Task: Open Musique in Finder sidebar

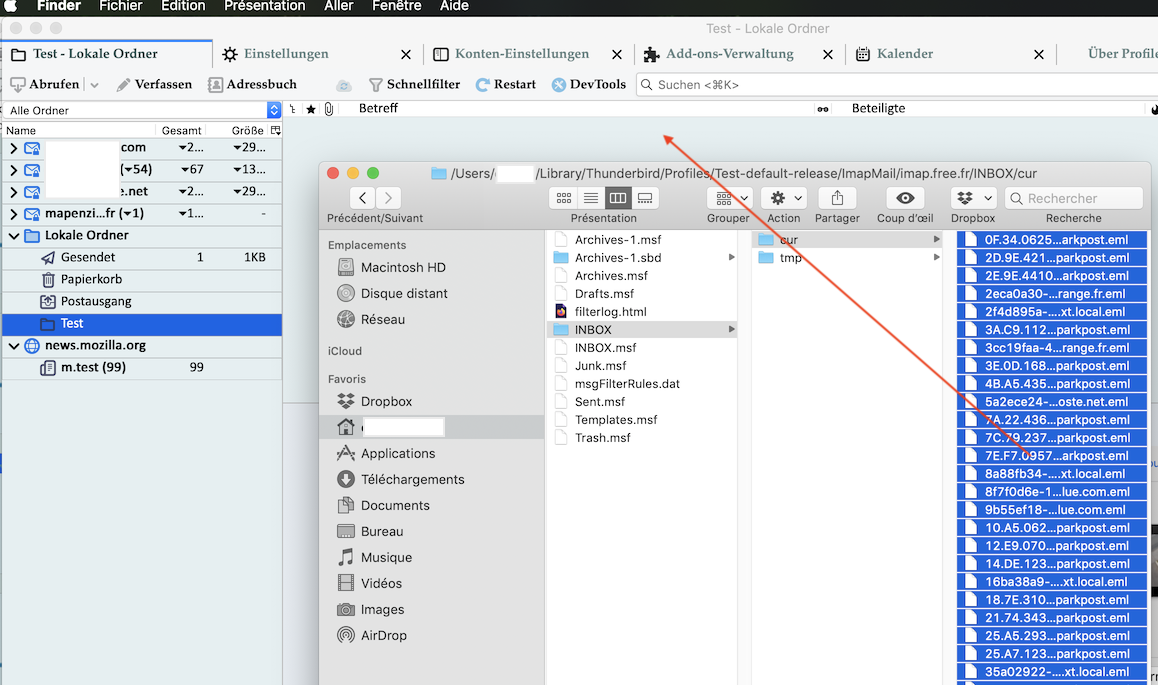Action: pyautogui.click(x=386, y=557)
